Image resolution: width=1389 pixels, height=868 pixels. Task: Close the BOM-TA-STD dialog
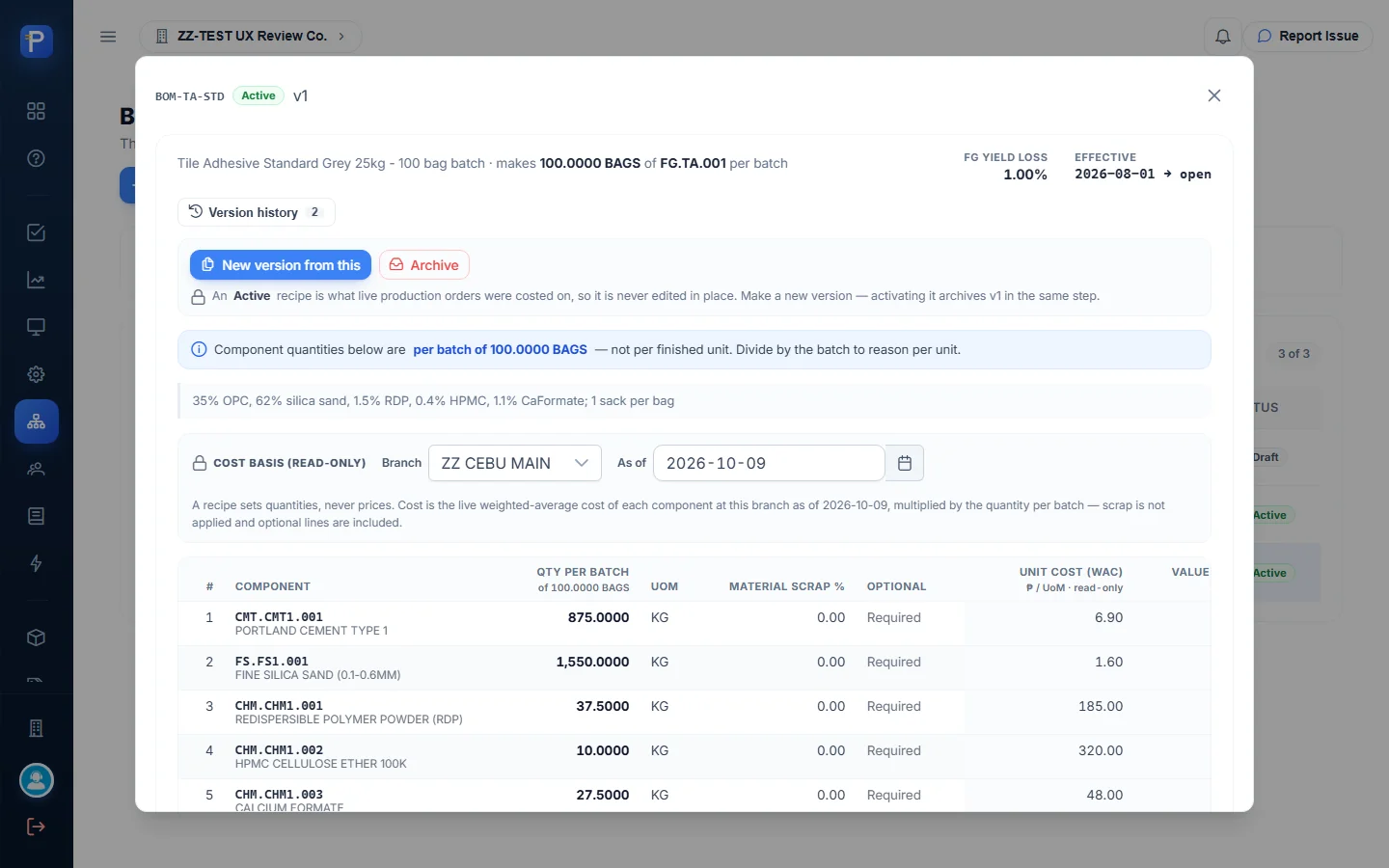click(1214, 95)
